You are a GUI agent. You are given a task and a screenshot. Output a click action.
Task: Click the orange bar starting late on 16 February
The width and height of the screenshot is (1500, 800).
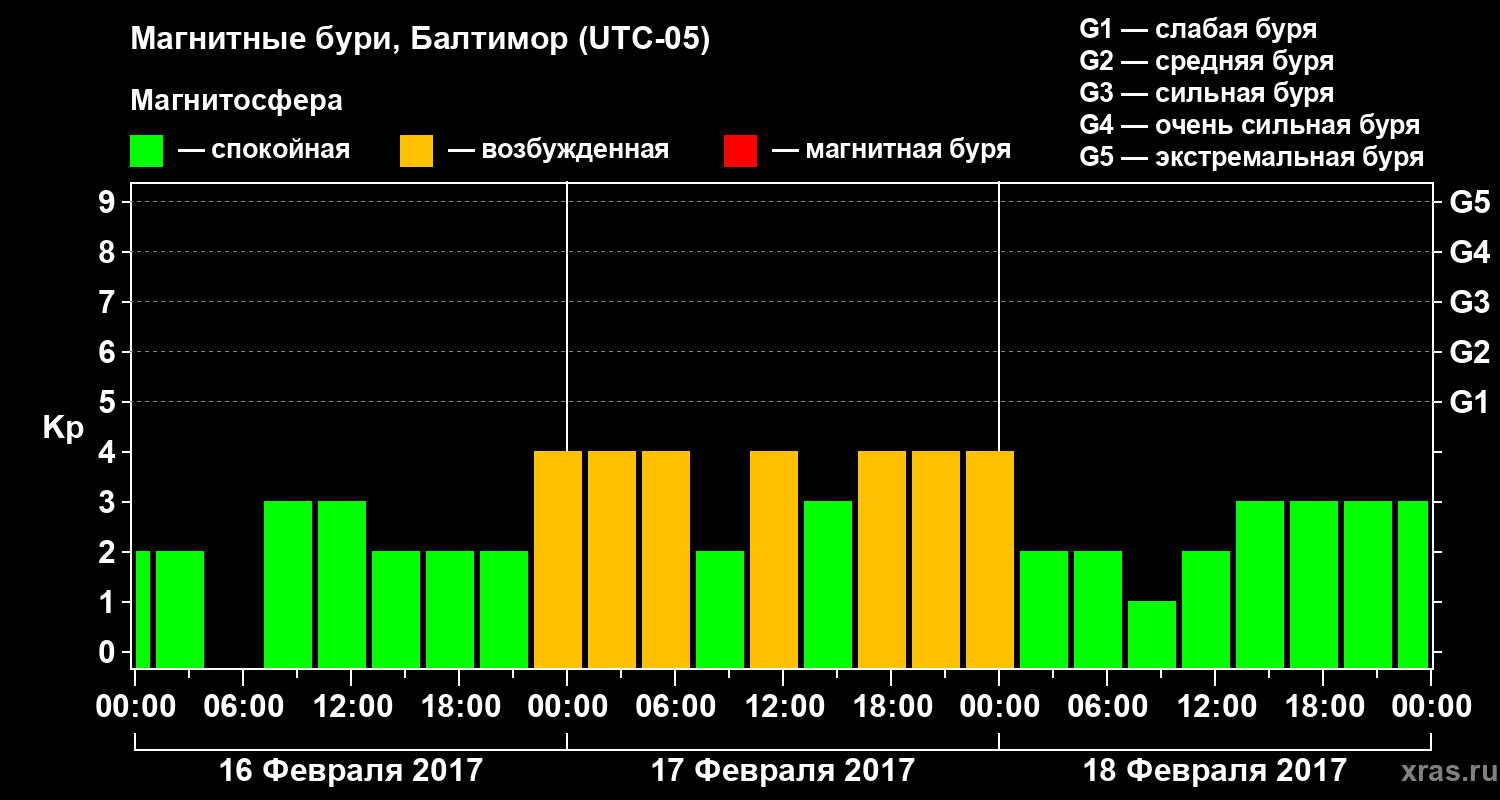pyautogui.click(x=558, y=559)
